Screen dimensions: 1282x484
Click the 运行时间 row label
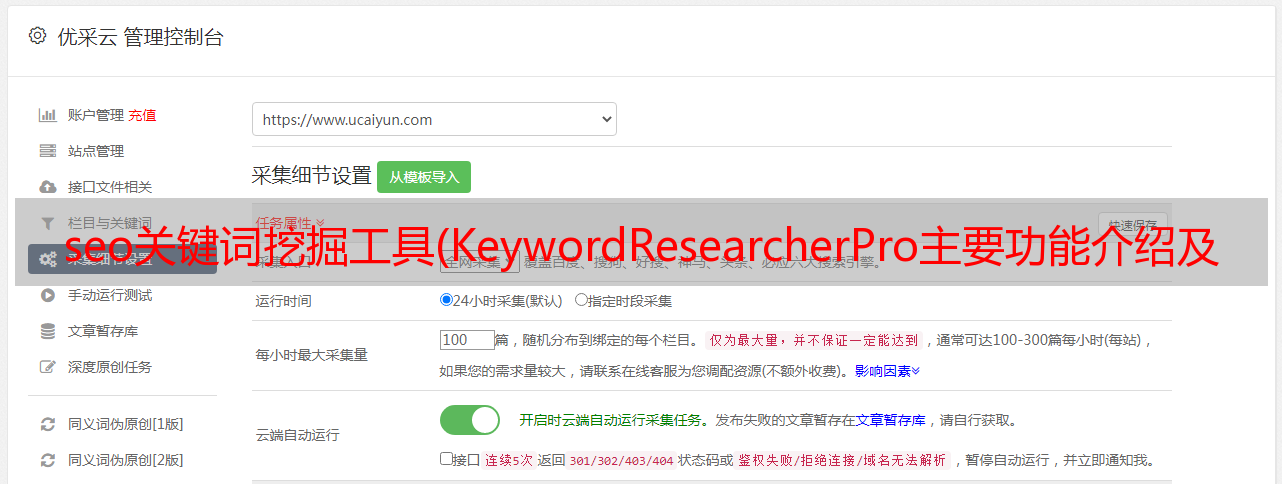pos(284,300)
